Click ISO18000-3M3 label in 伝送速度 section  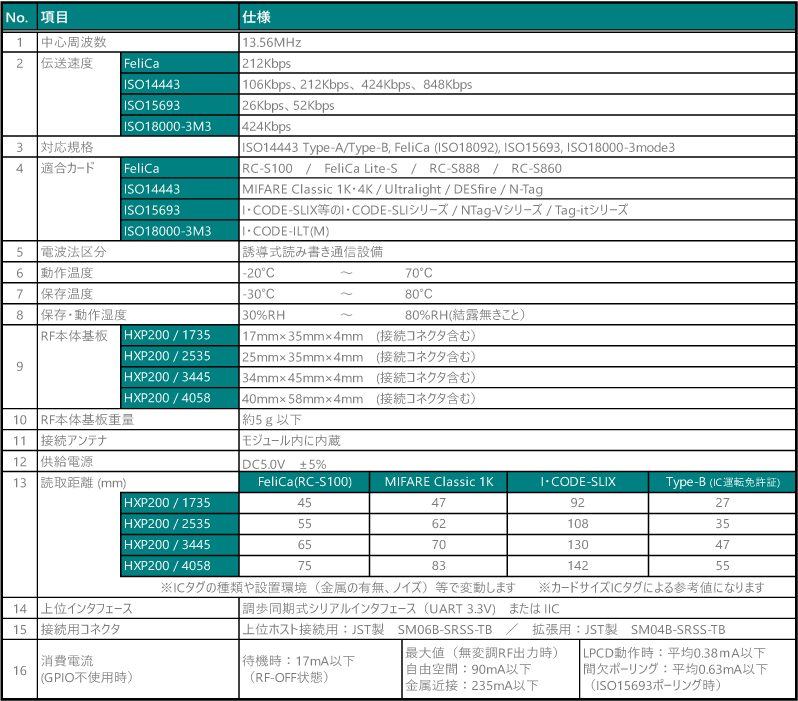pyautogui.click(x=167, y=126)
